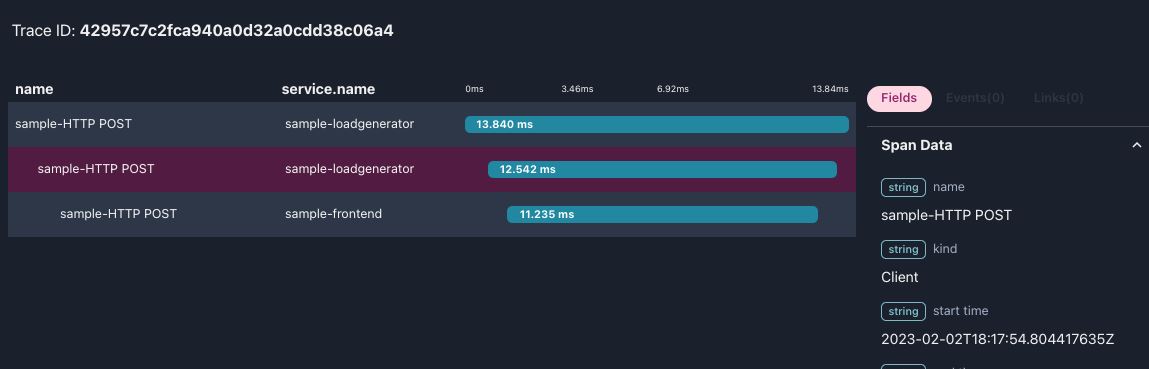The height and width of the screenshot is (369, 1149).
Task: Click the string badge beside name field
Action: coord(904,187)
